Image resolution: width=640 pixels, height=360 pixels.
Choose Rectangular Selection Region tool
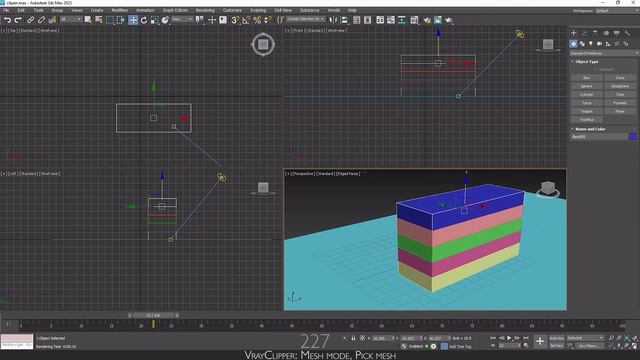(x=110, y=20)
